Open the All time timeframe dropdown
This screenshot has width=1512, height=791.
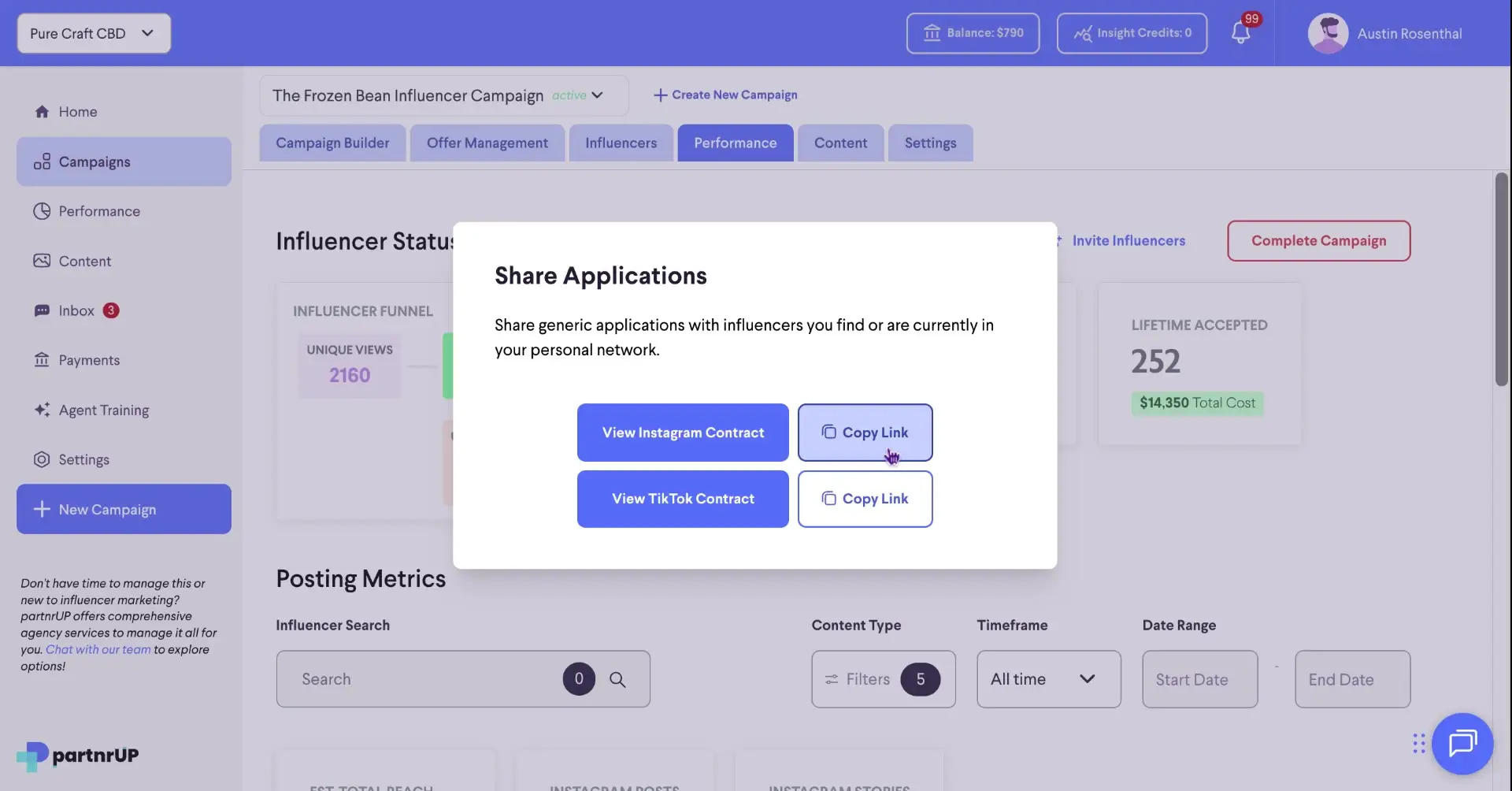1047,678
